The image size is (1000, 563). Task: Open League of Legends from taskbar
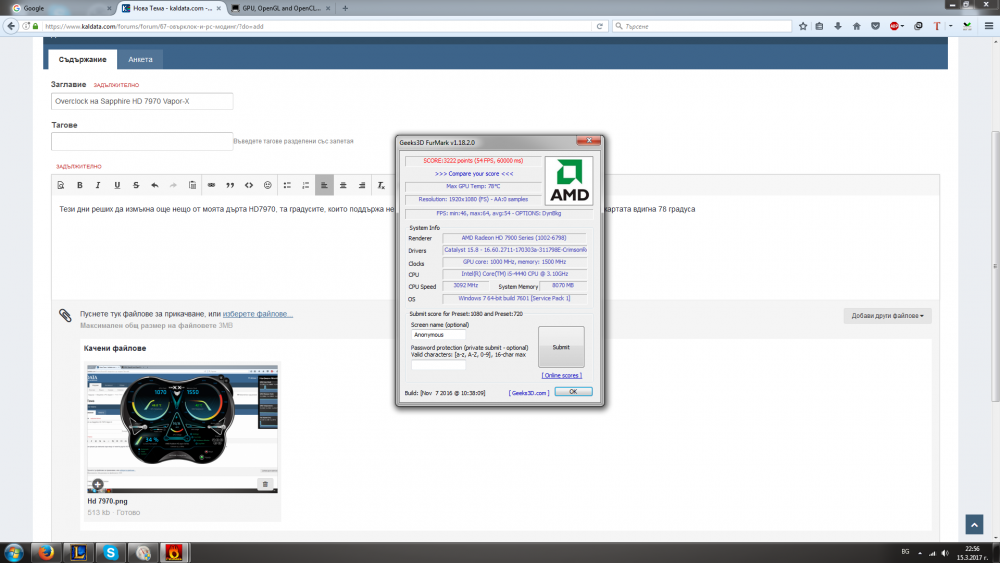(x=78, y=552)
